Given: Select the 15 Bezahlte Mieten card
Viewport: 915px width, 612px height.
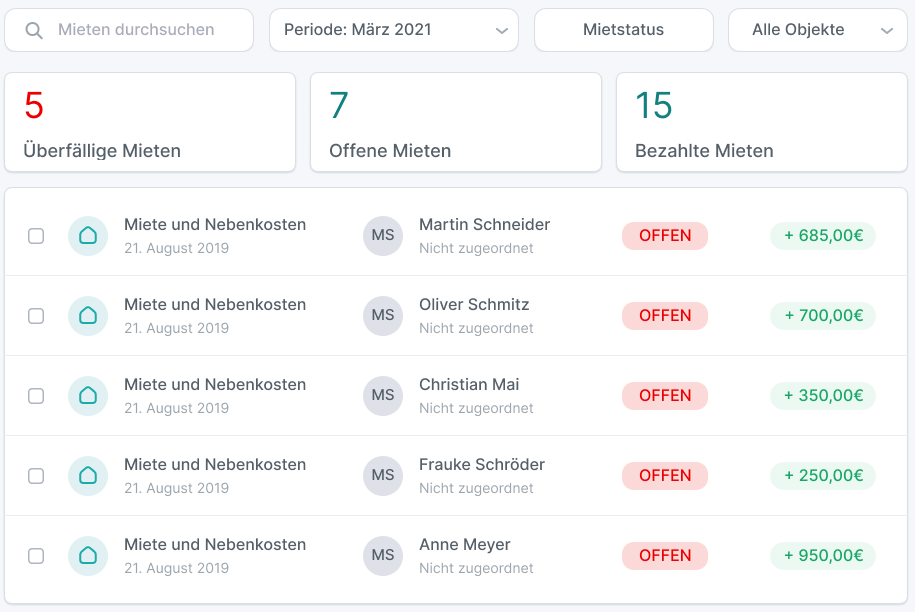Looking at the screenshot, I should point(762,122).
